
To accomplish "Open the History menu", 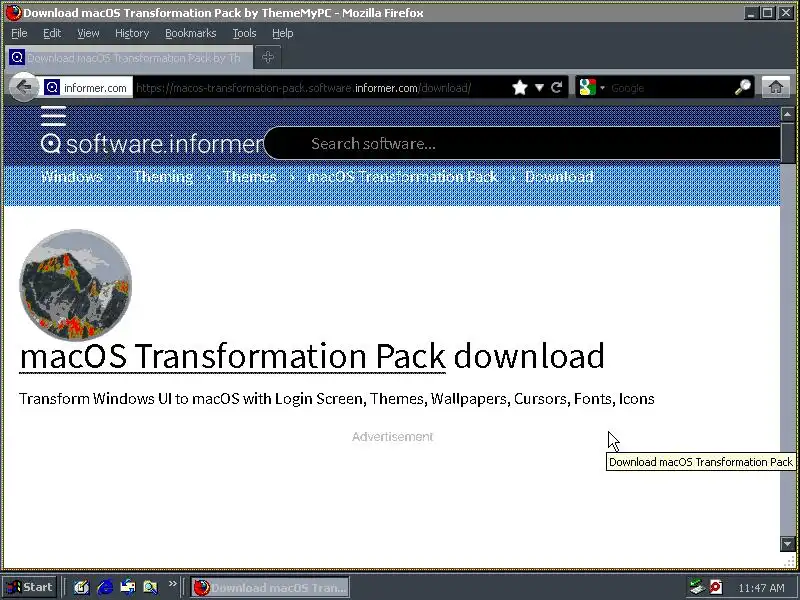I will tap(132, 33).
